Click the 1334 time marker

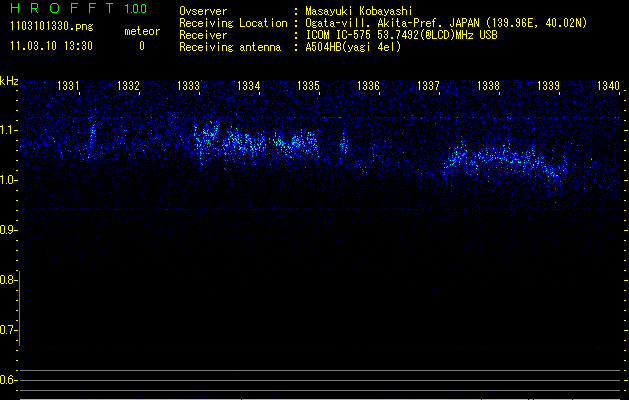249,86
